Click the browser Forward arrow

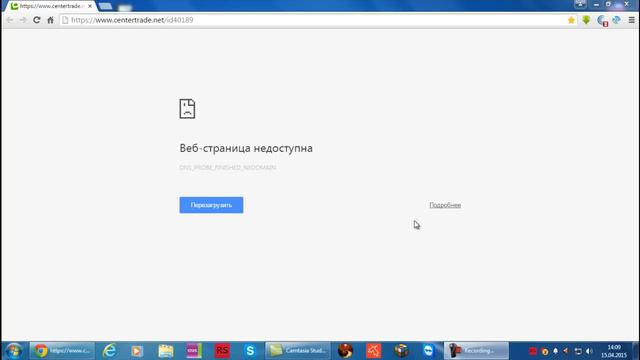pyautogui.click(x=23, y=20)
